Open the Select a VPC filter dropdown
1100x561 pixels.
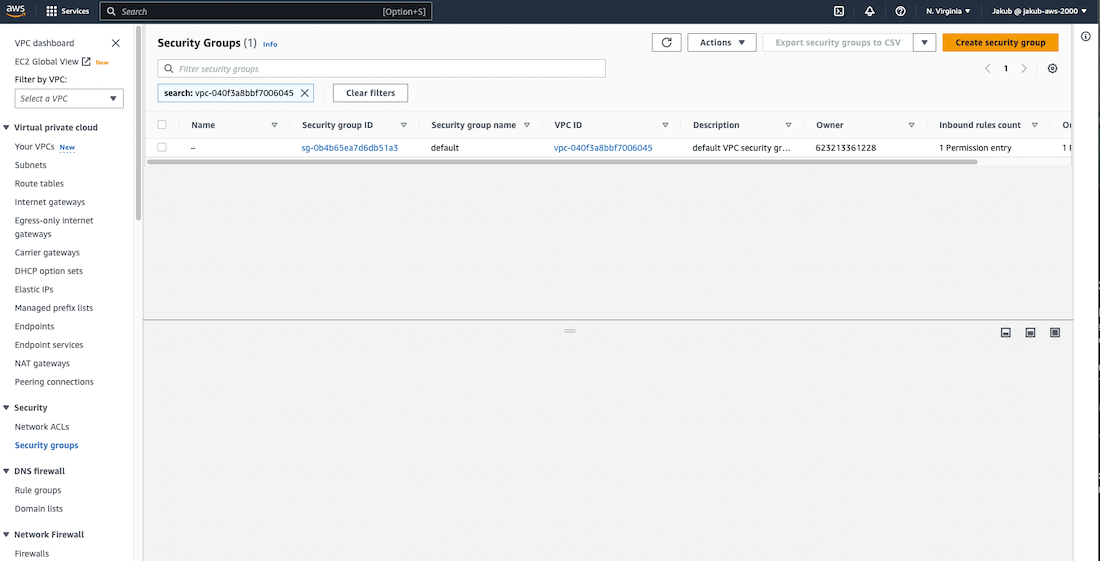click(x=69, y=98)
